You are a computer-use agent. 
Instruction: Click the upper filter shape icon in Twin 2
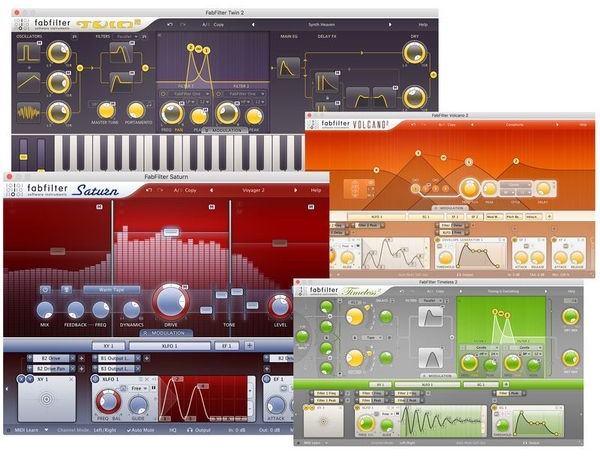click(x=121, y=52)
